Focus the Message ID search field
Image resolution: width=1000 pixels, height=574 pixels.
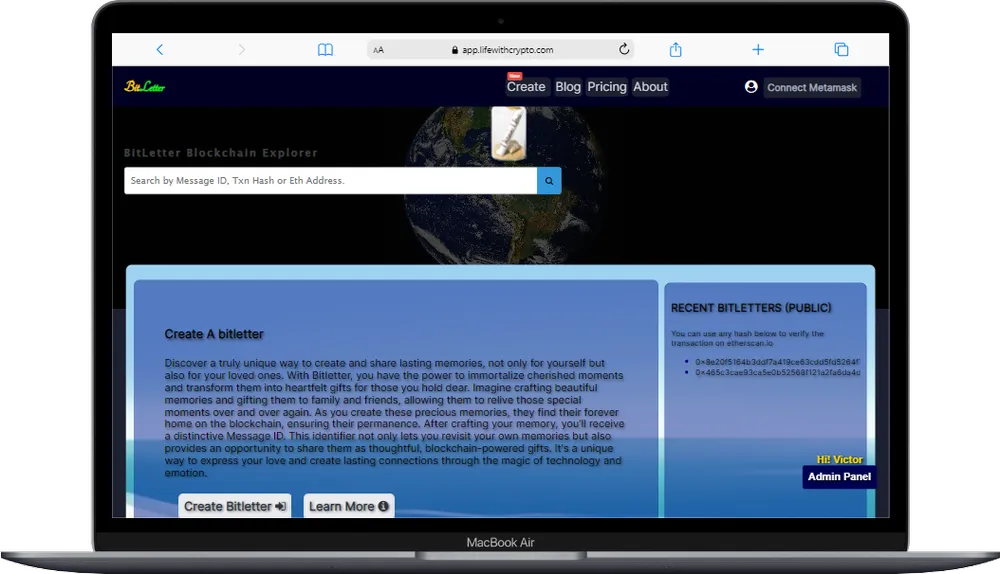(x=330, y=181)
